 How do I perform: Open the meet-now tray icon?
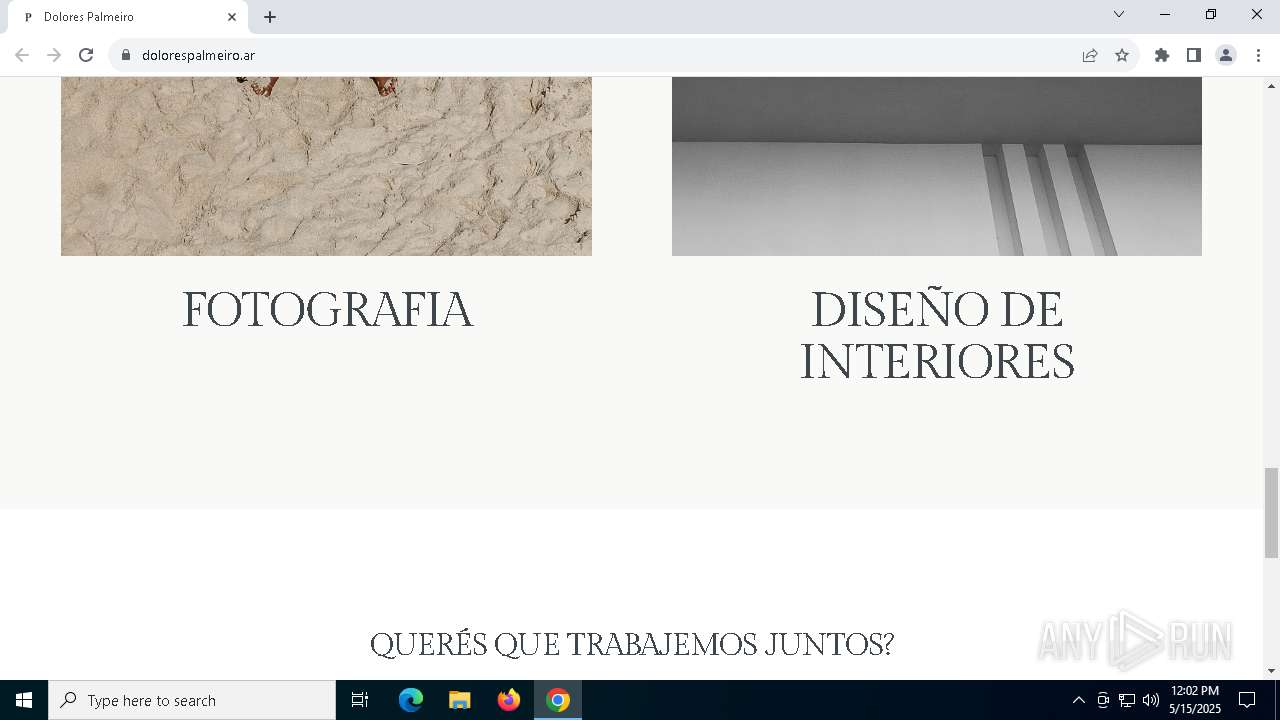pyautogui.click(x=1103, y=700)
